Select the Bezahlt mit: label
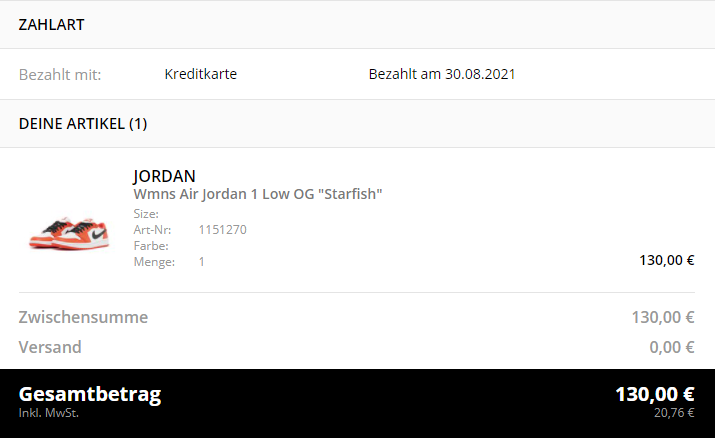 click(x=60, y=74)
